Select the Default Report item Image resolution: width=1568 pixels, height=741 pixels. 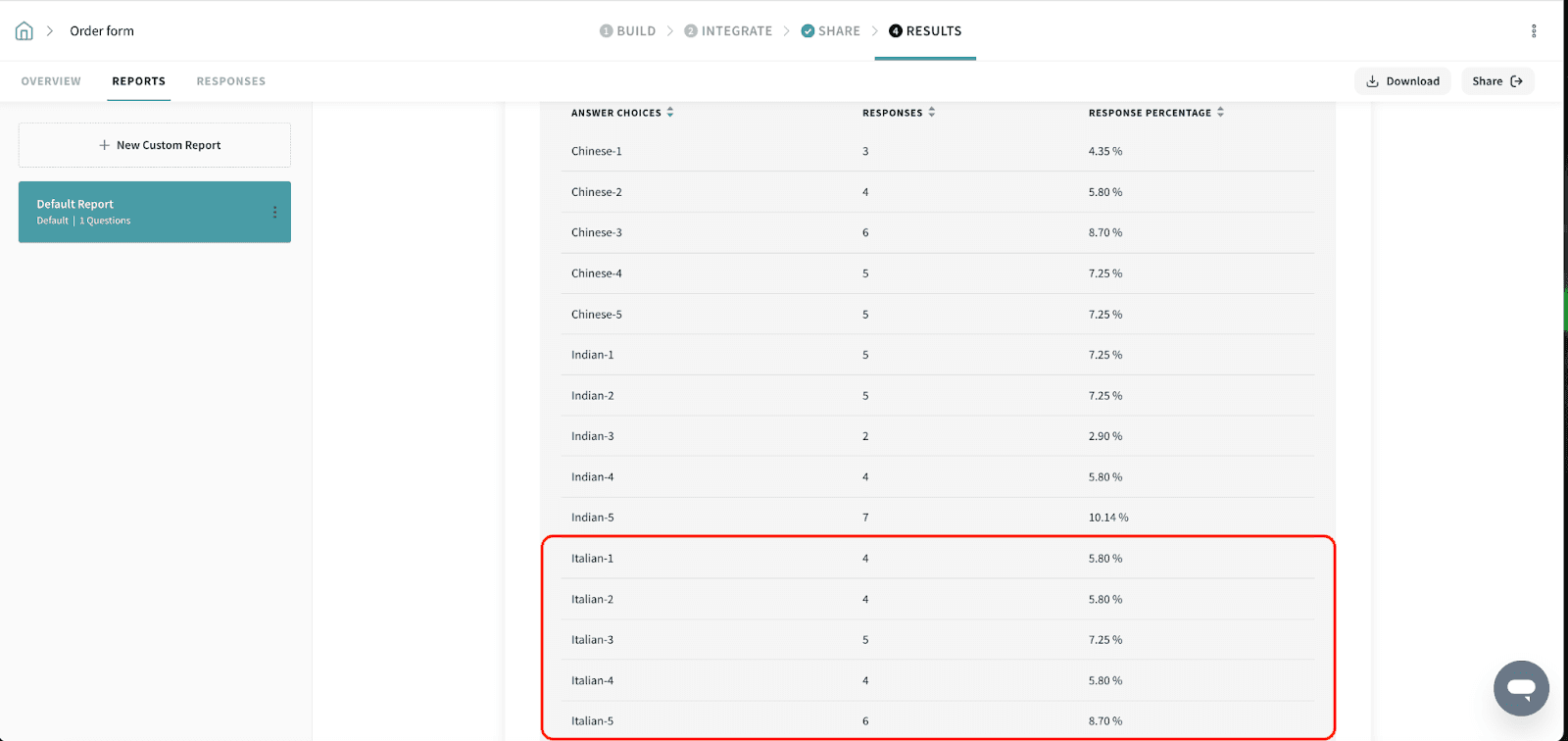[x=137, y=212]
